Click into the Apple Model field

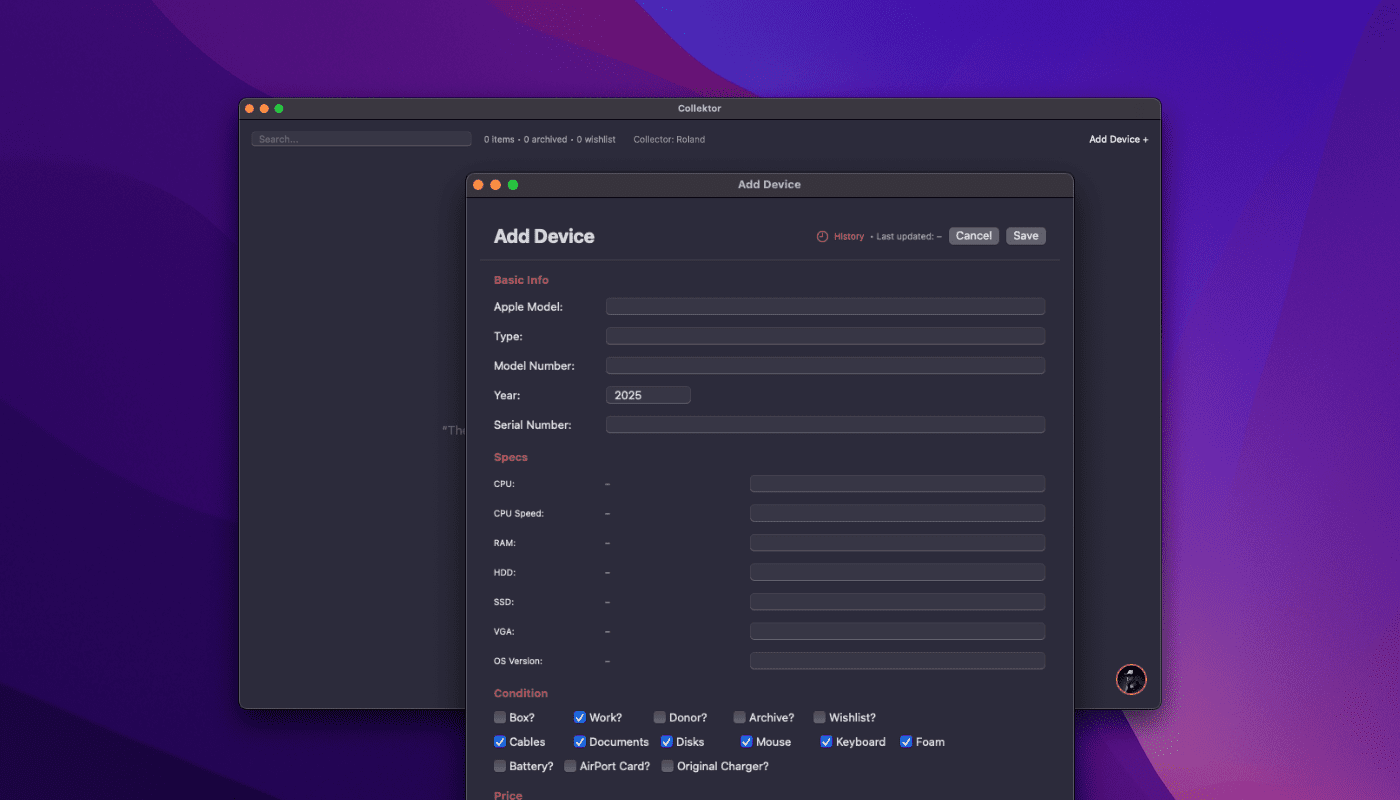[x=825, y=307]
